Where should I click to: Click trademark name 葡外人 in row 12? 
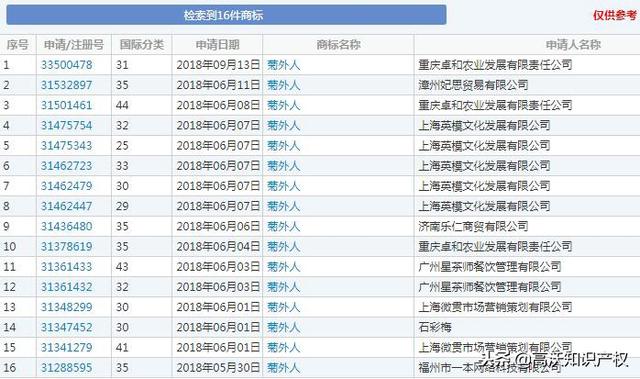click(284, 287)
